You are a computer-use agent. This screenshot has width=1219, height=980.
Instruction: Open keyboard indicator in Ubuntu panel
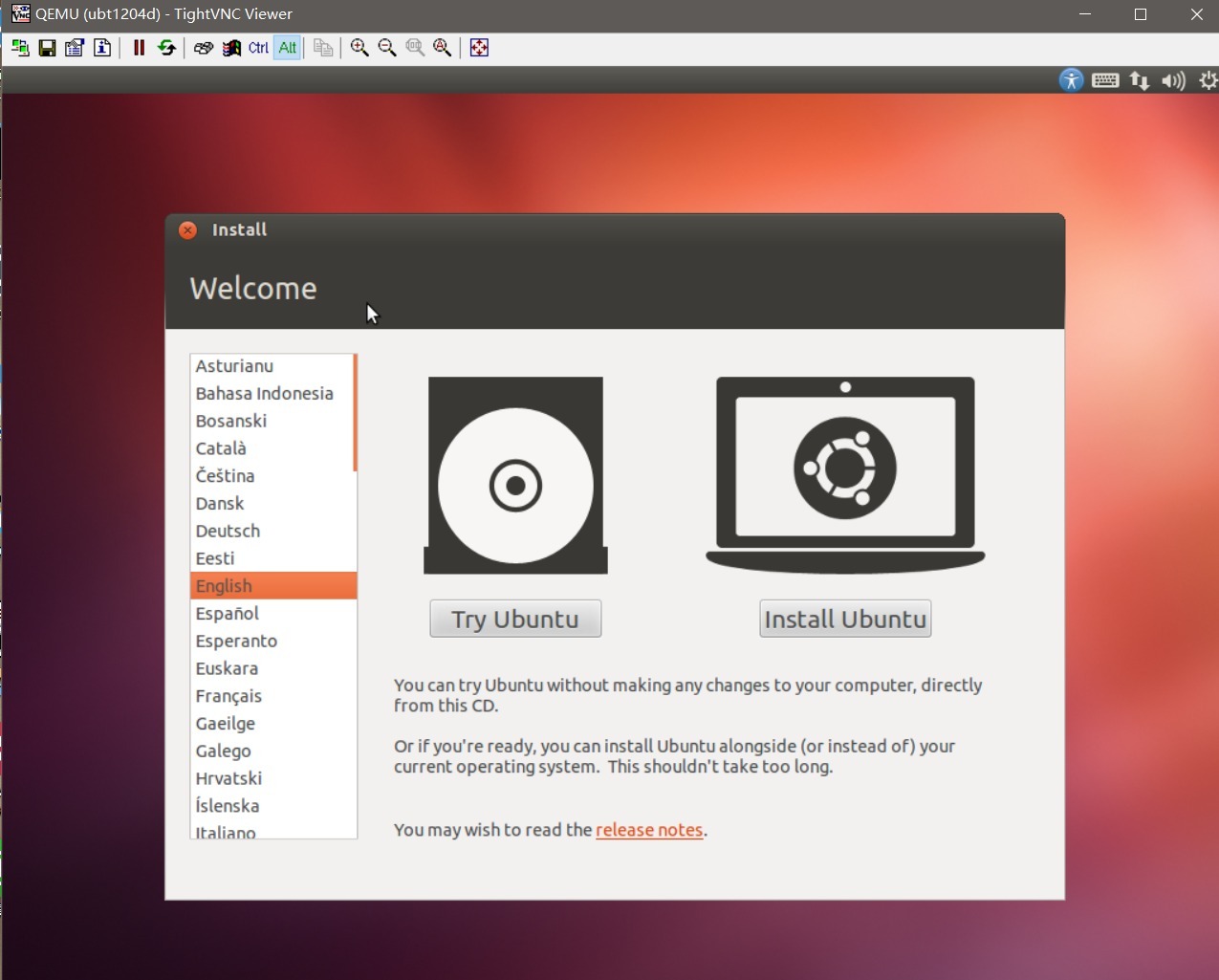click(1105, 80)
